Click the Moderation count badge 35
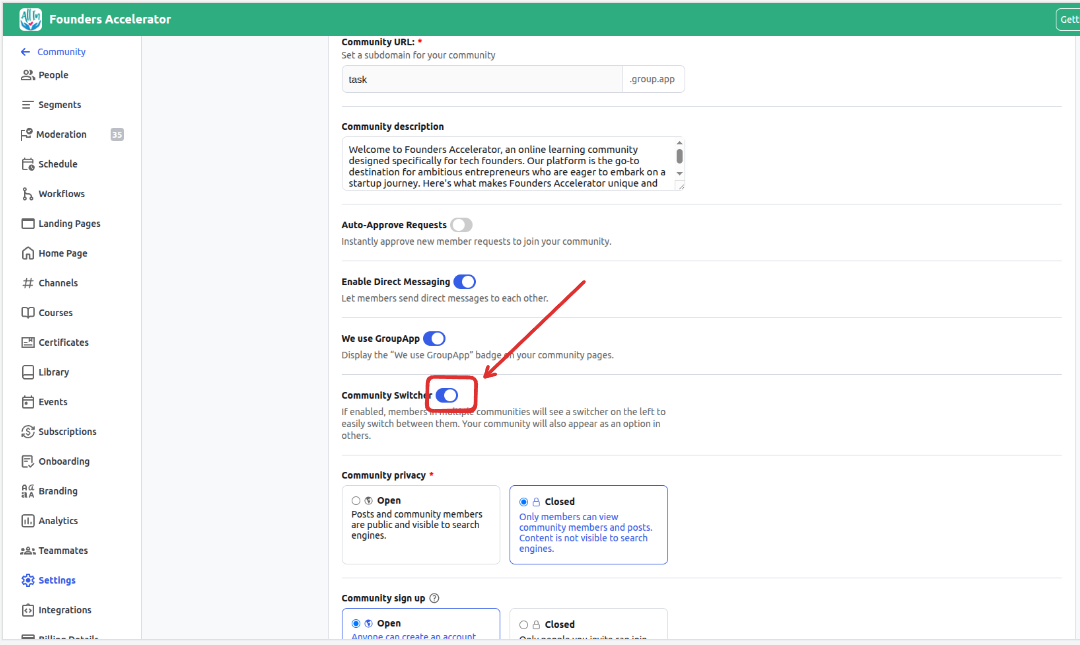The image size is (1080, 645). point(117,134)
